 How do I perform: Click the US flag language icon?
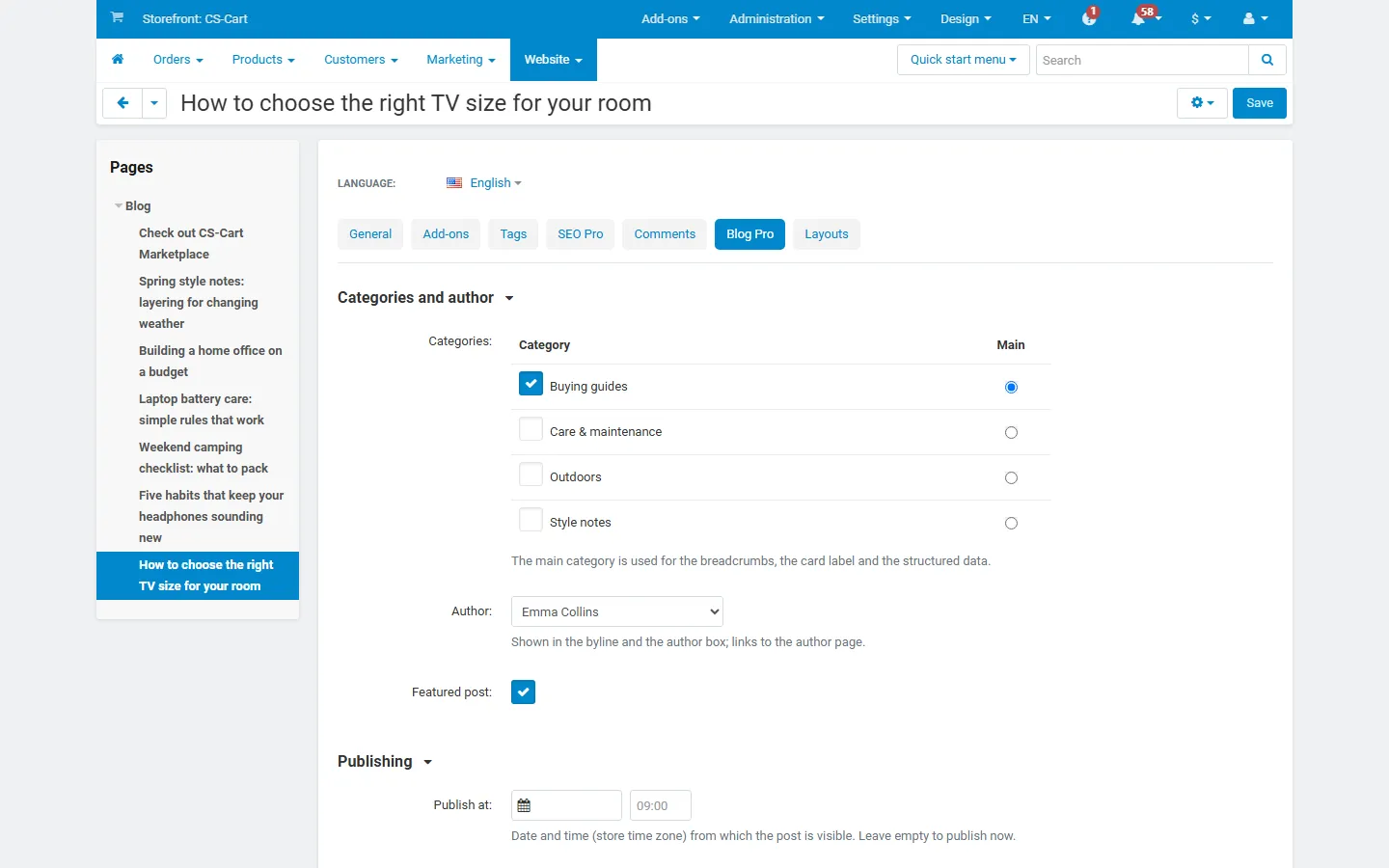454,183
